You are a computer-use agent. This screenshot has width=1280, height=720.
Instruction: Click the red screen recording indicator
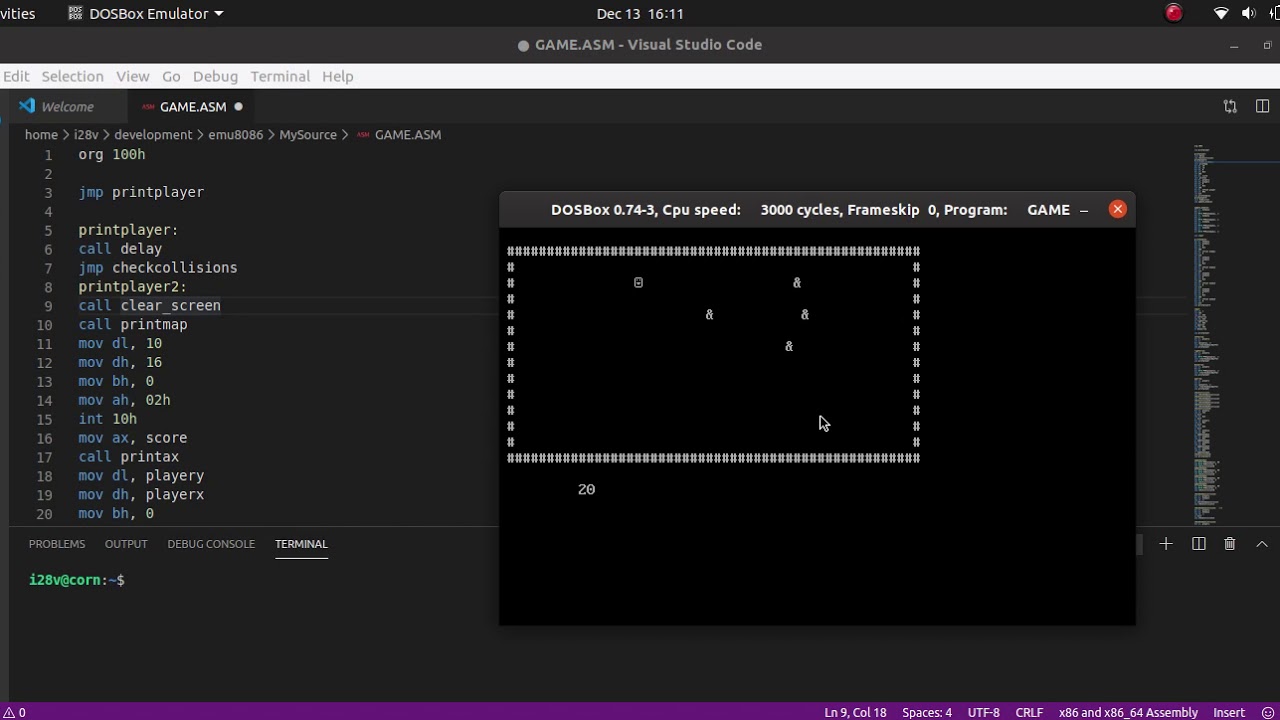tap(1174, 13)
